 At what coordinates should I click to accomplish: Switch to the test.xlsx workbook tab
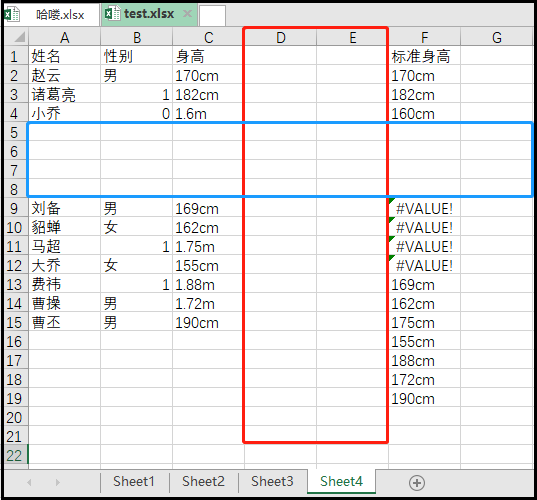tap(149, 14)
